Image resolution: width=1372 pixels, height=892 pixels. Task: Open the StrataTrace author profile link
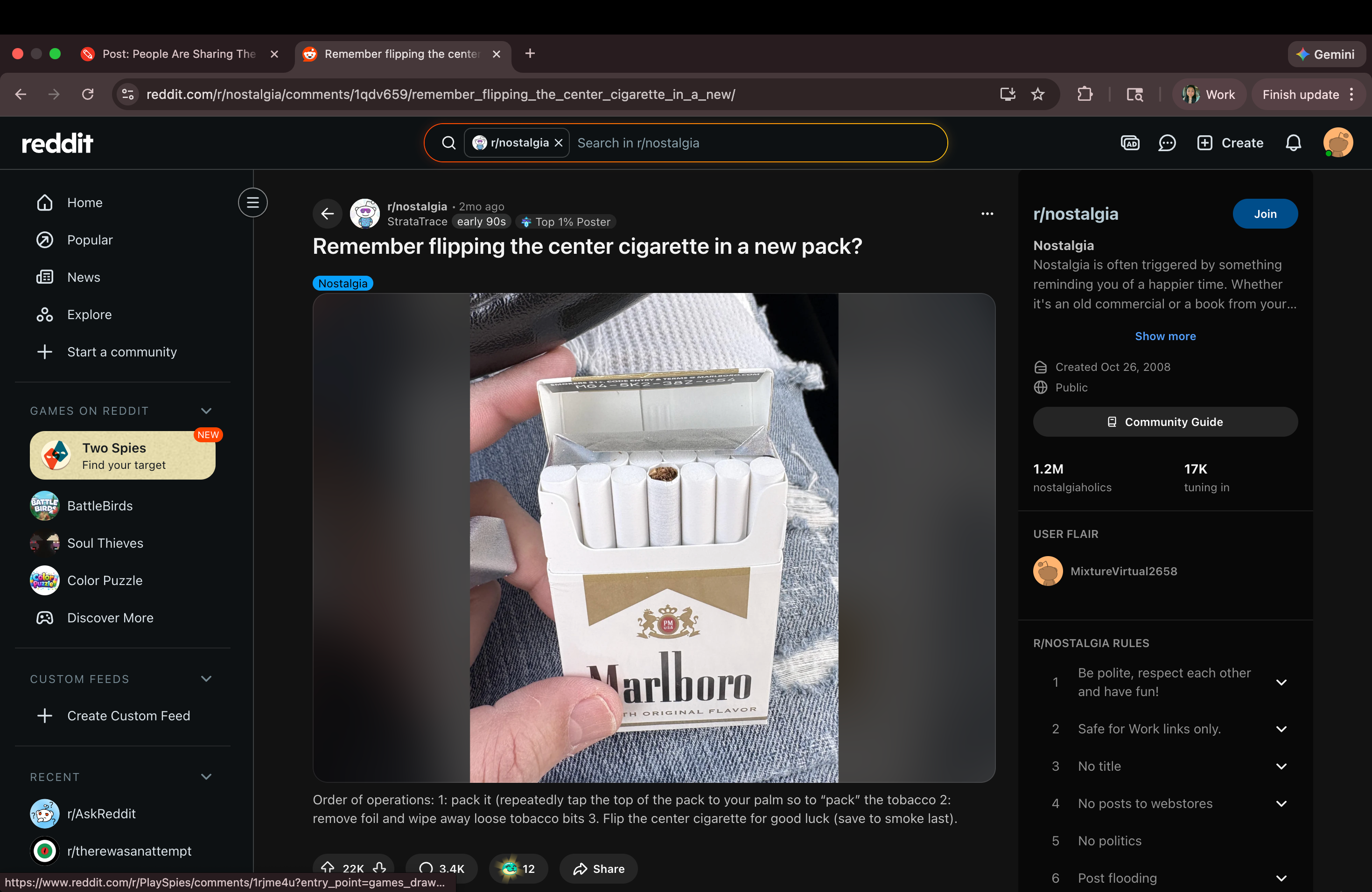pos(417,222)
